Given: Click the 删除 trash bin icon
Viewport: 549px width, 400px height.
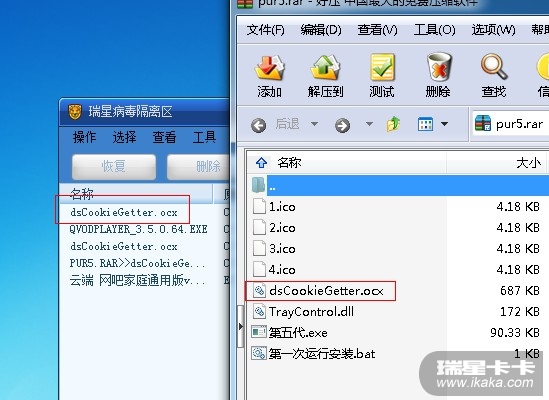Looking at the screenshot, I should (x=438, y=68).
